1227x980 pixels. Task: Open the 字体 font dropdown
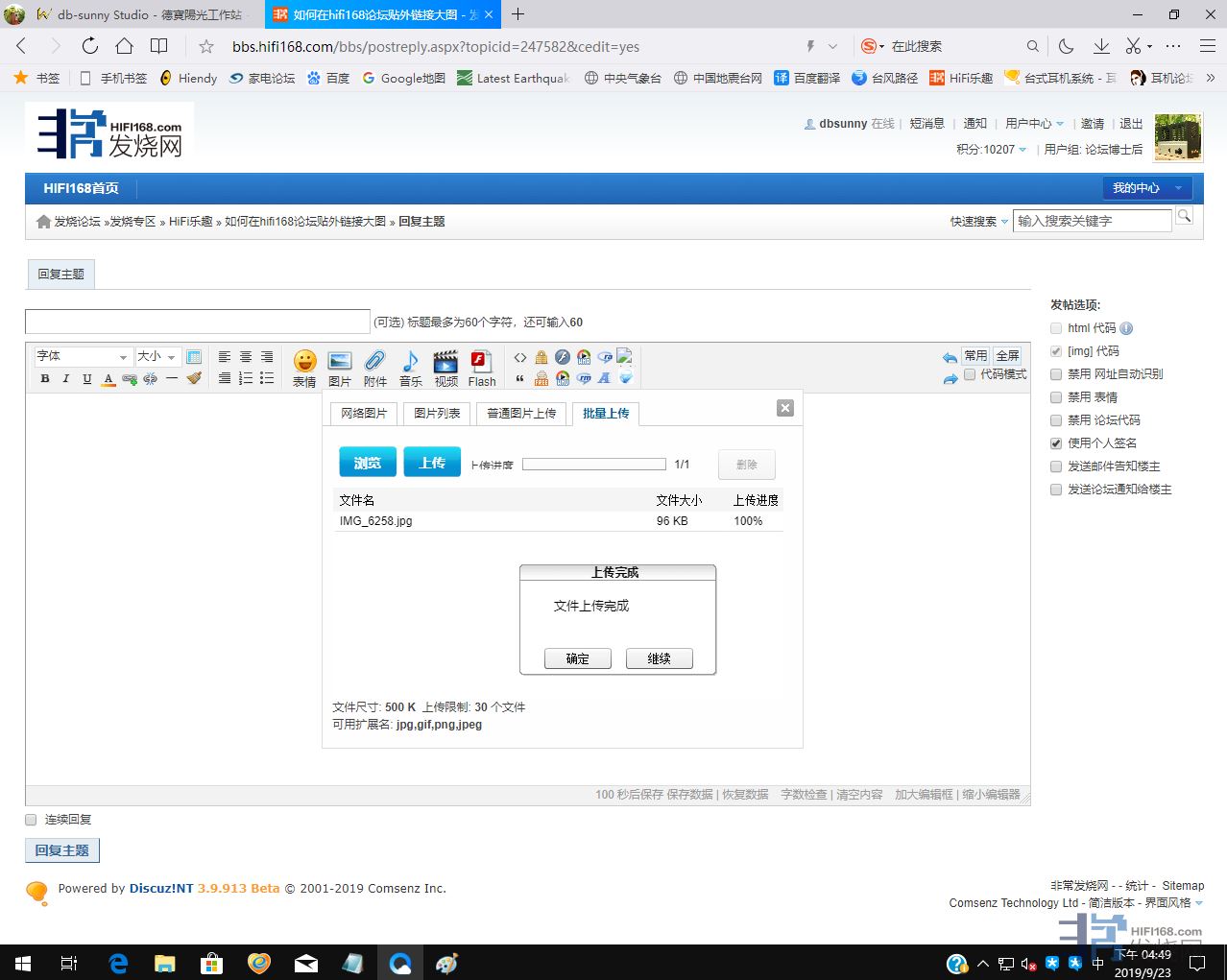pos(83,357)
